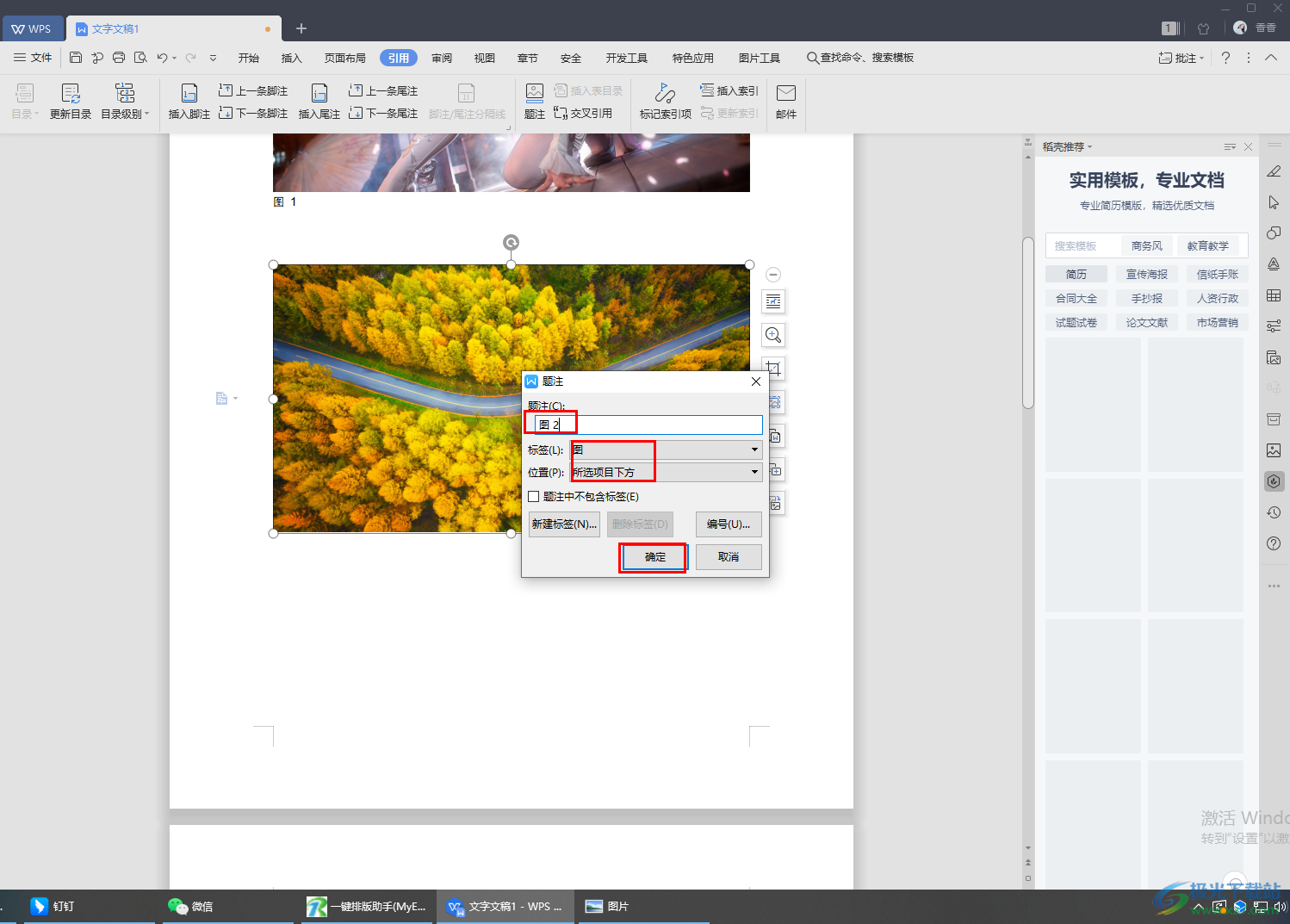Click the Print Preview icon
This screenshot has height=924, width=1290.
coord(140,58)
